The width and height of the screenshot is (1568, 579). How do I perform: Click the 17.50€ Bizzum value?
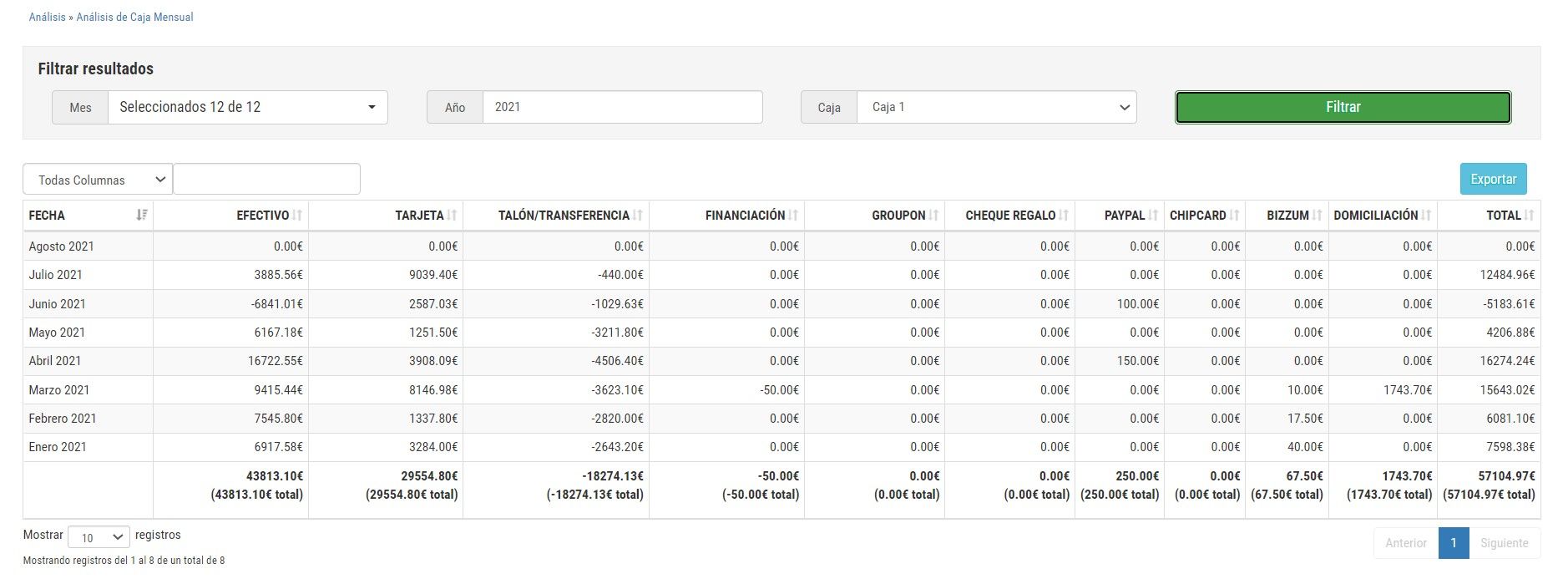(1305, 419)
